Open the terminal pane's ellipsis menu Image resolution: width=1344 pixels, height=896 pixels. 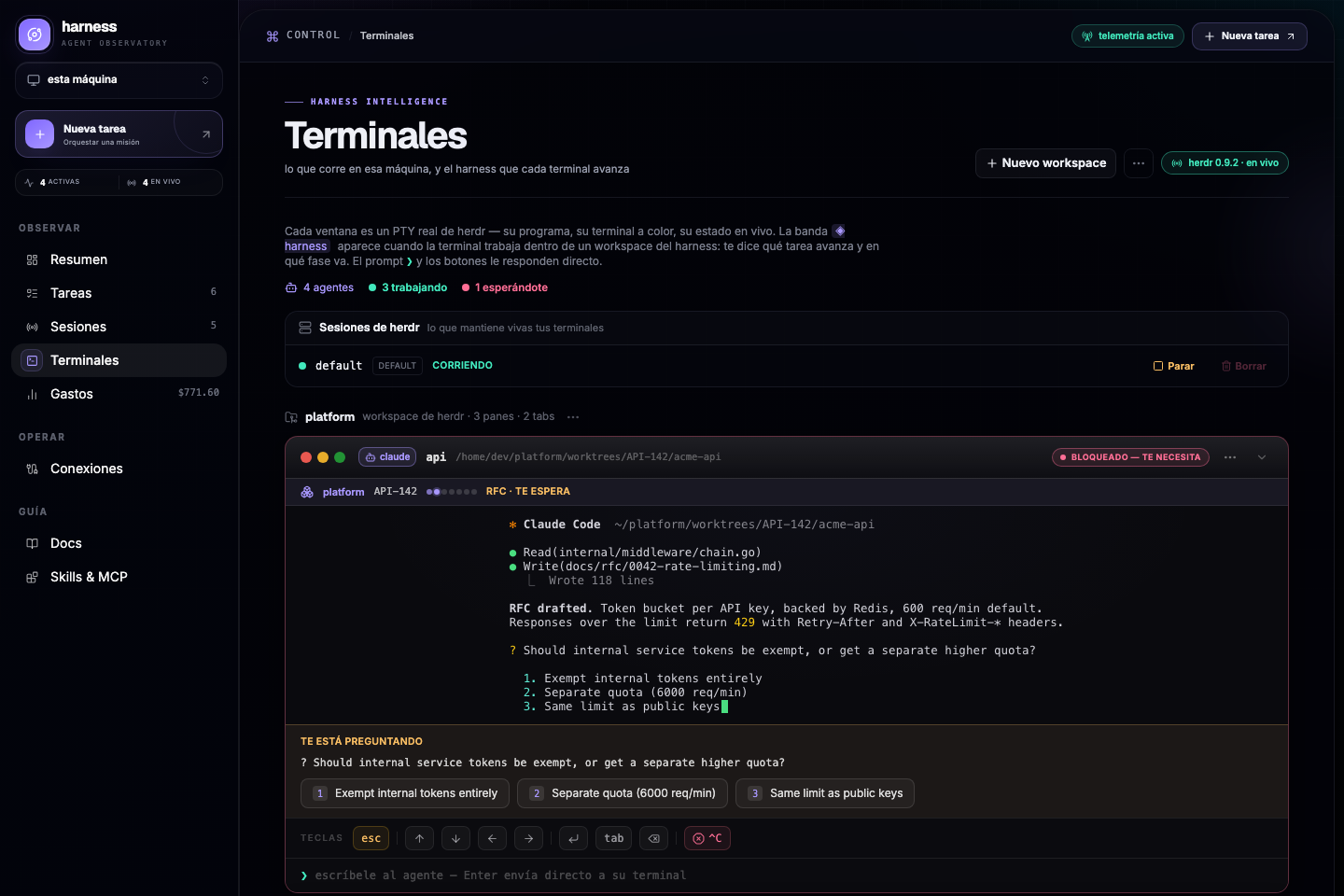coord(1230,457)
